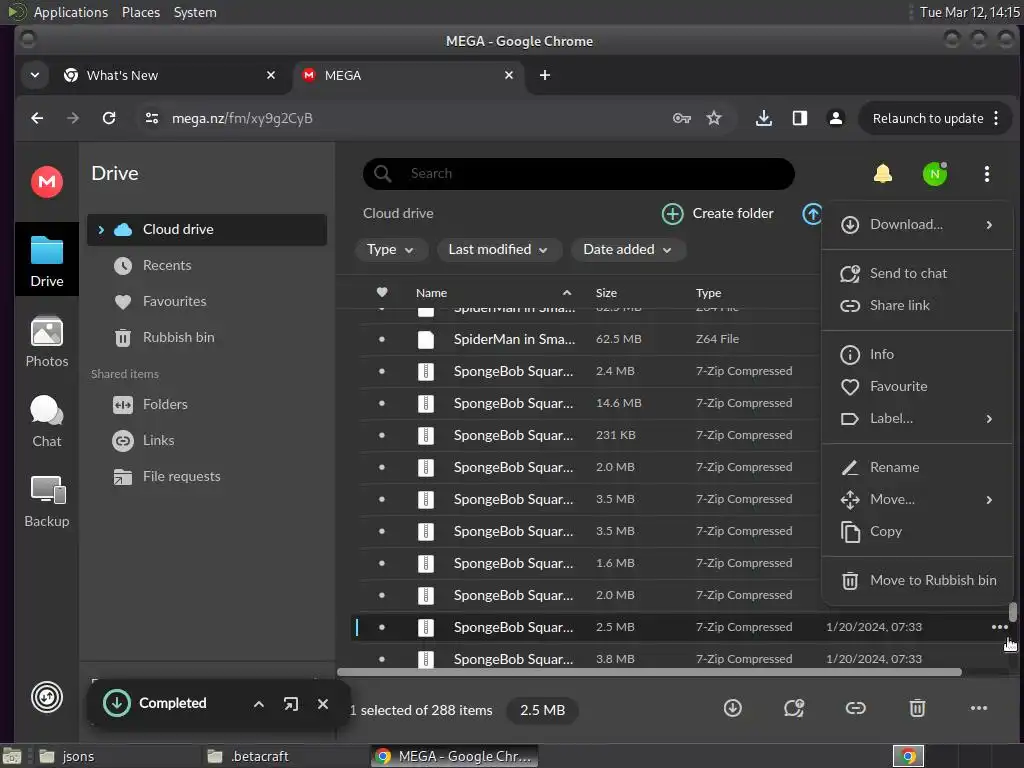
Task: Open Applications menu in top panel
Action: [71, 12]
